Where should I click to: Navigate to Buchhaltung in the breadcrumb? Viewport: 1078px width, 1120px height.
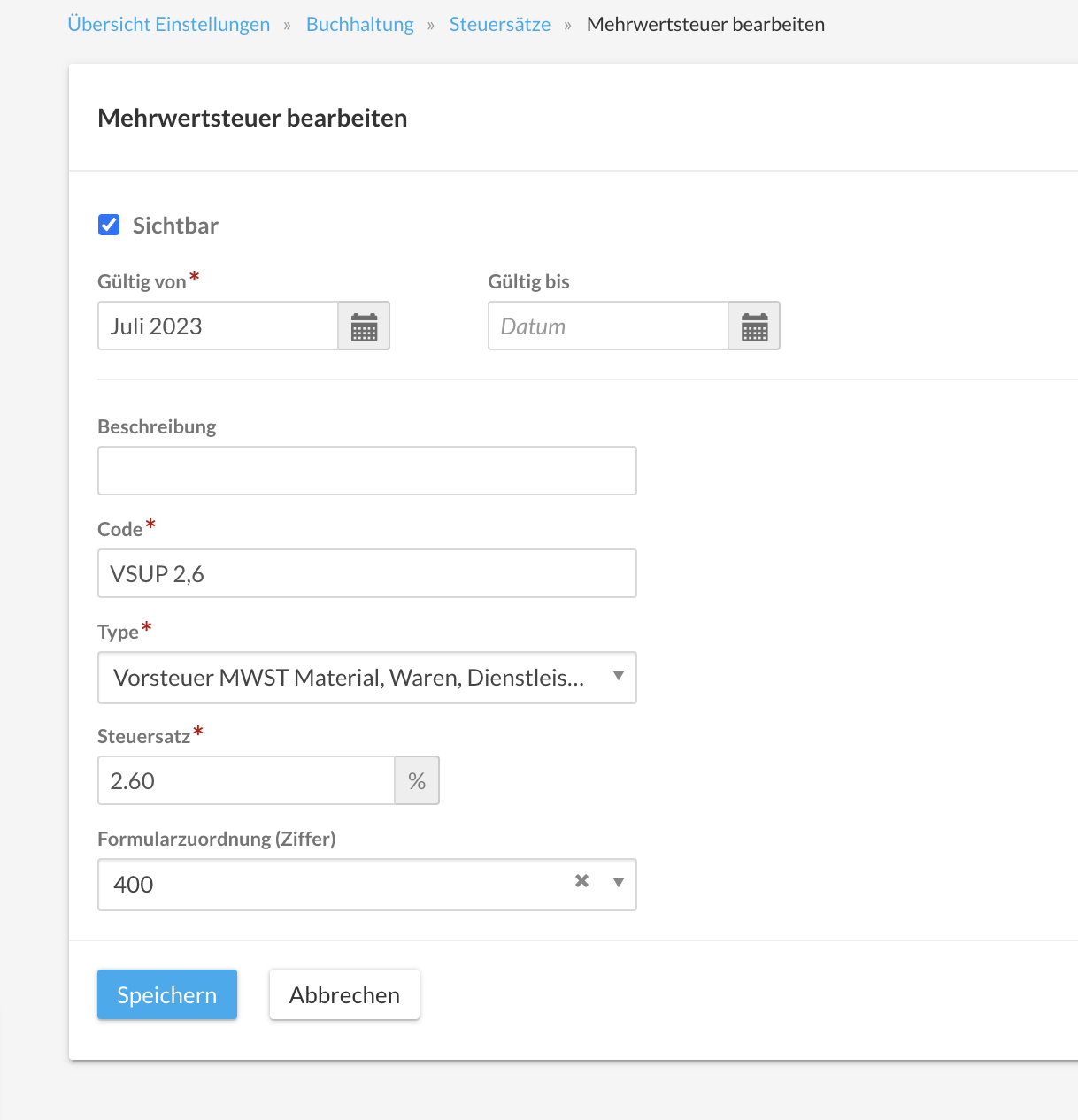click(x=359, y=25)
